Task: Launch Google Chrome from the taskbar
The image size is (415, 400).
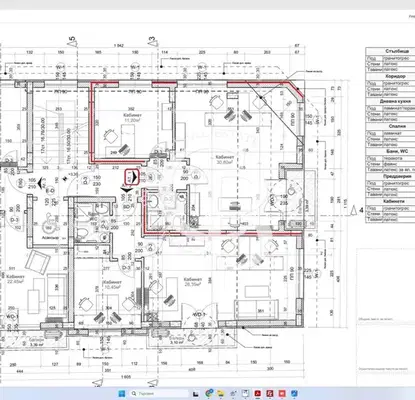Action: click(x=209, y=394)
